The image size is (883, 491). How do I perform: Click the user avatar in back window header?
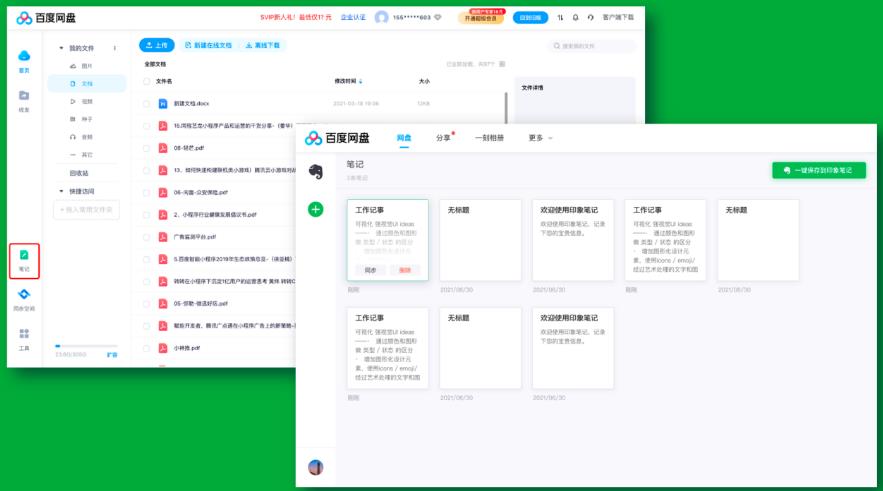(381, 17)
